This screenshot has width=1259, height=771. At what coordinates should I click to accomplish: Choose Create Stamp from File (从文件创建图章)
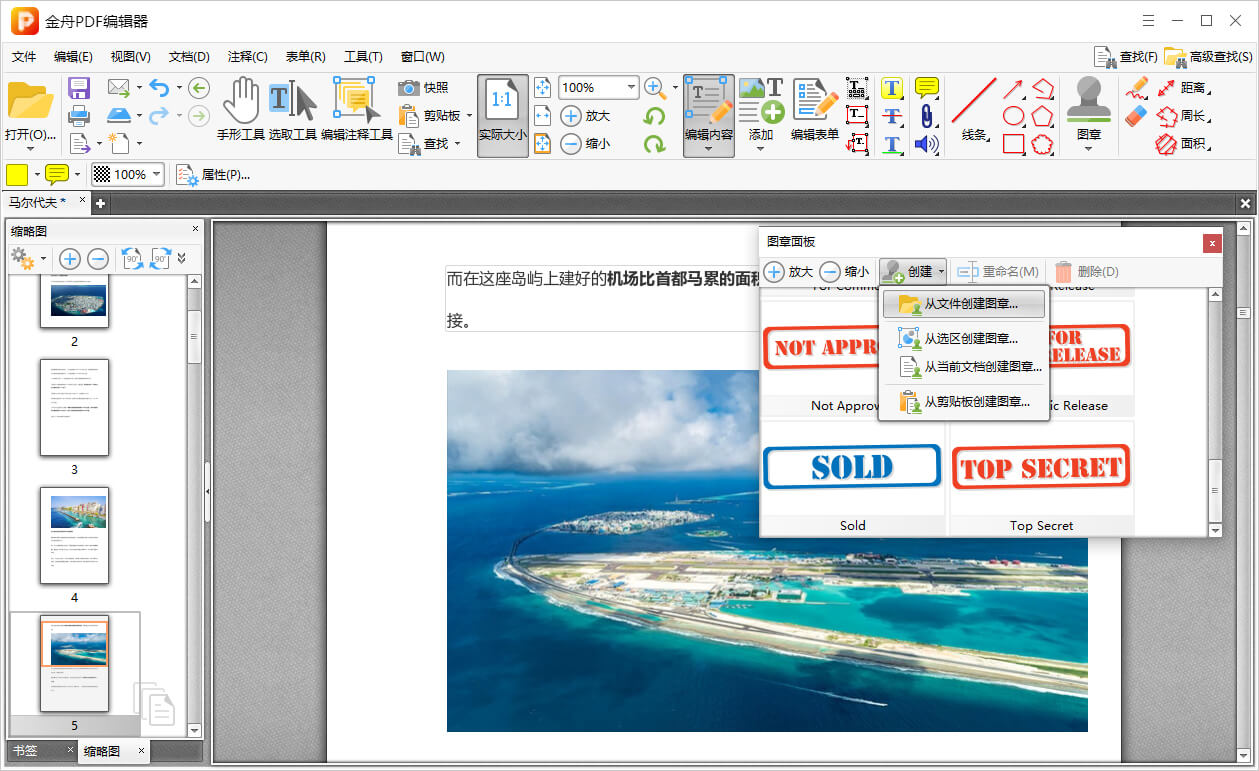[x=970, y=303]
